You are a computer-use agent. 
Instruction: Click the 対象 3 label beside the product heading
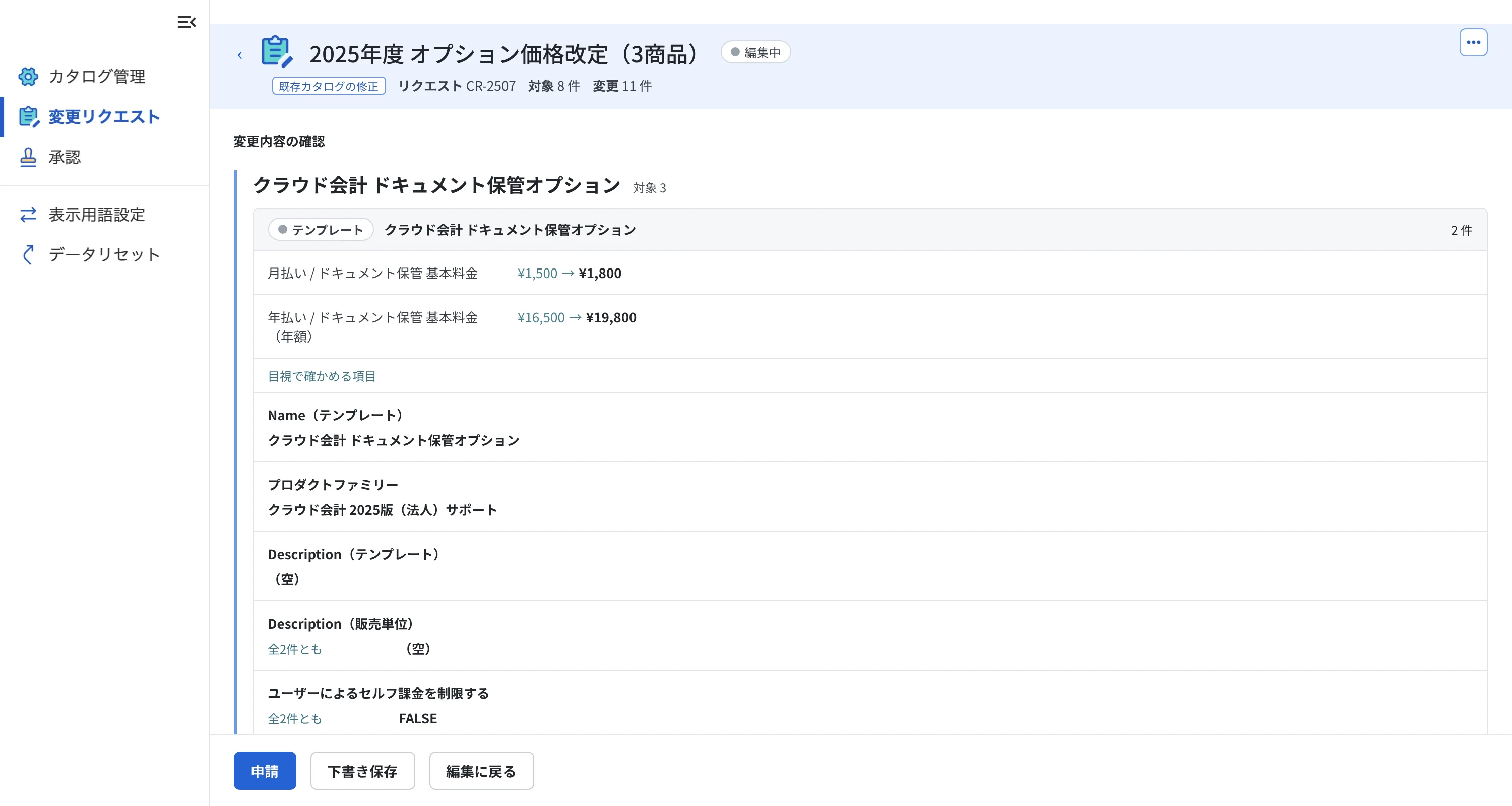(649, 188)
